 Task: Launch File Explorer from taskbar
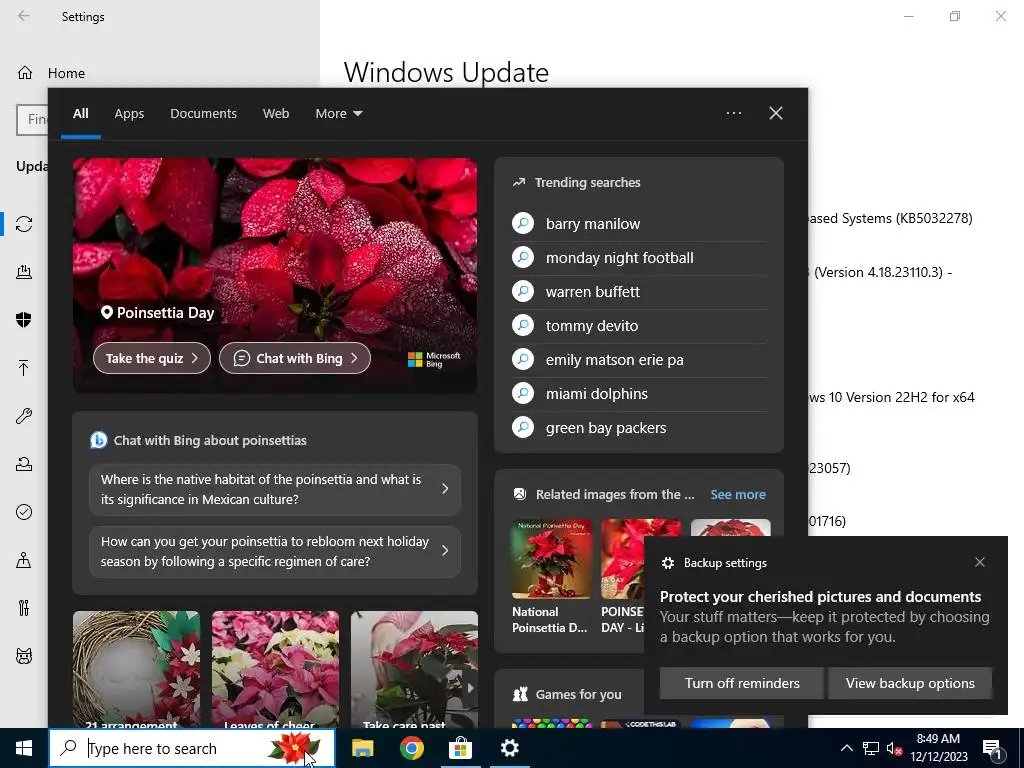pyautogui.click(x=362, y=748)
